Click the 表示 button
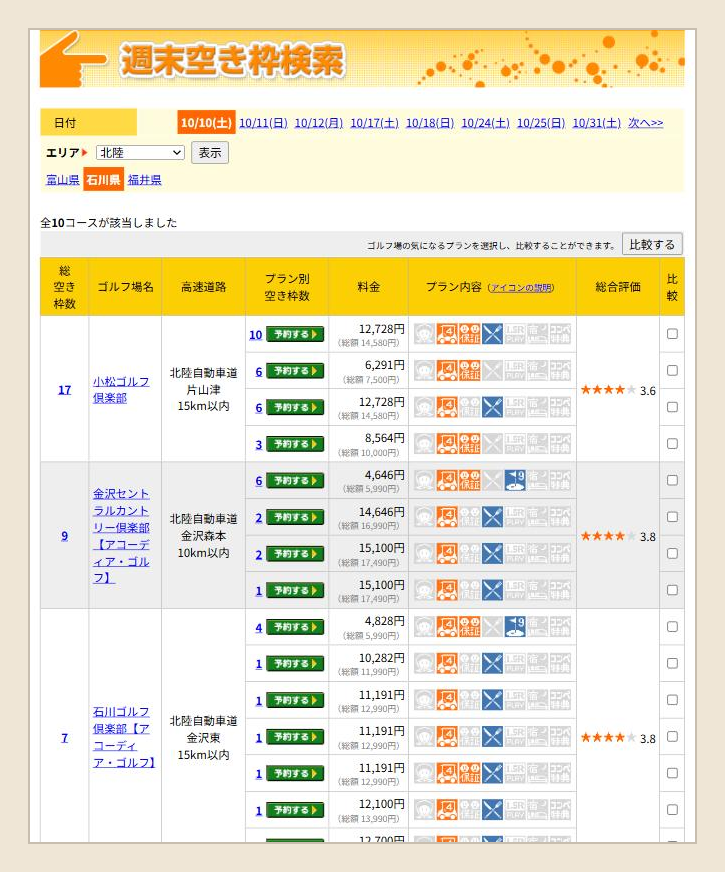Screen dimensions: 725x872 [x=210, y=152]
